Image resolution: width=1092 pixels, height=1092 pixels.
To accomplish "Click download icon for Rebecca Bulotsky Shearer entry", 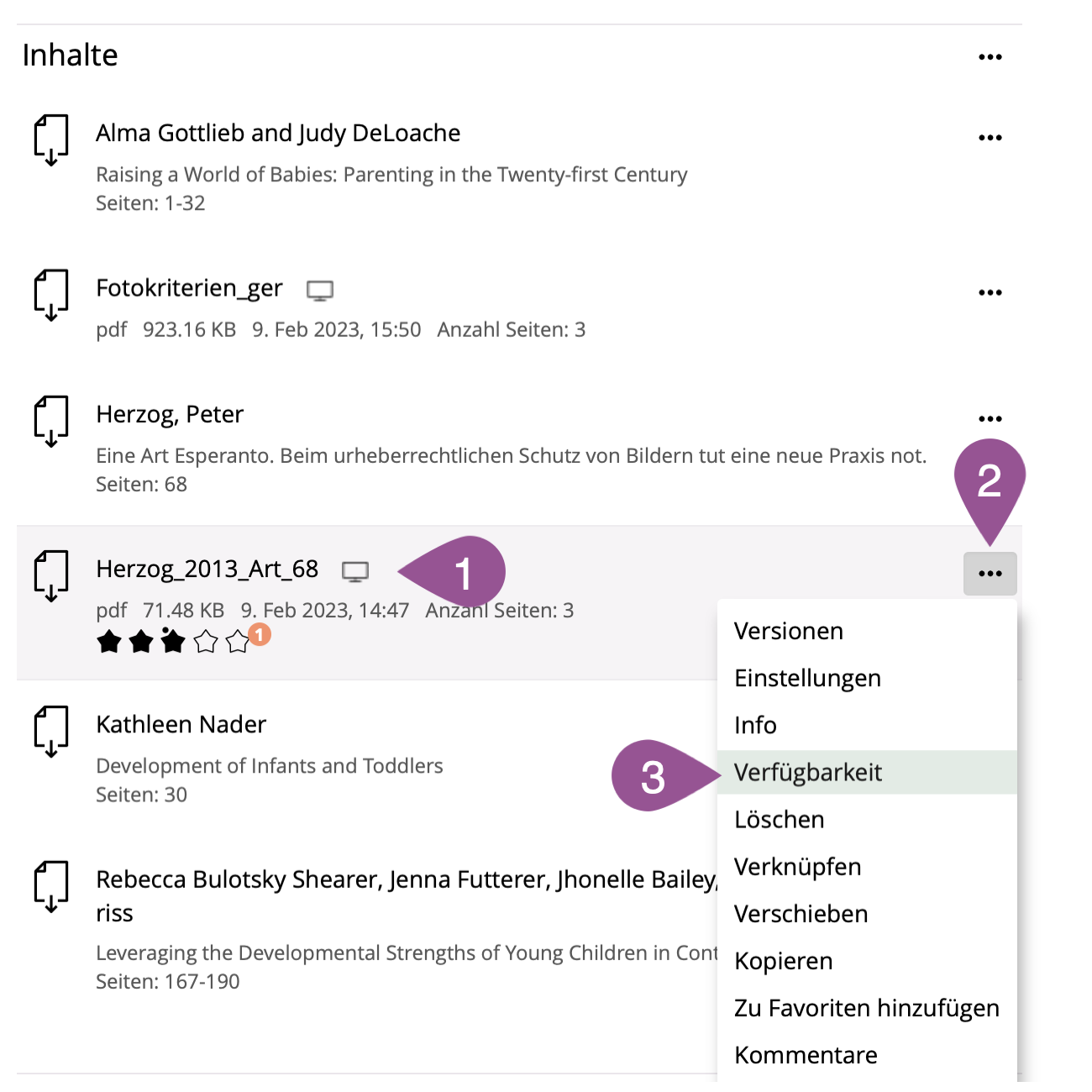I will click(x=51, y=886).
